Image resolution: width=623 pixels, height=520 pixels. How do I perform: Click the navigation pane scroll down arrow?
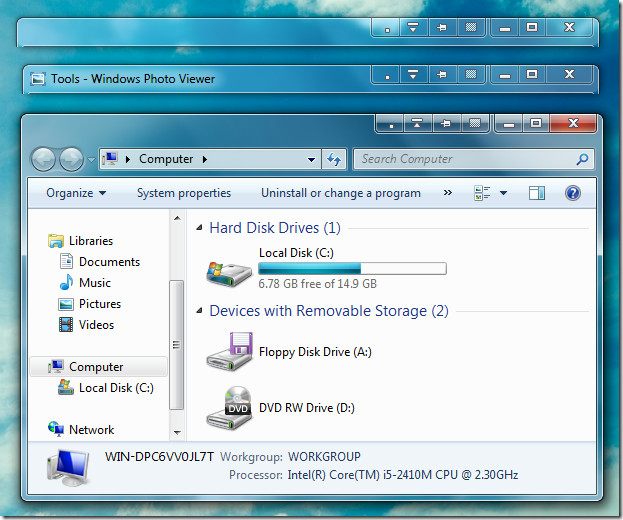tap(177, 432)
